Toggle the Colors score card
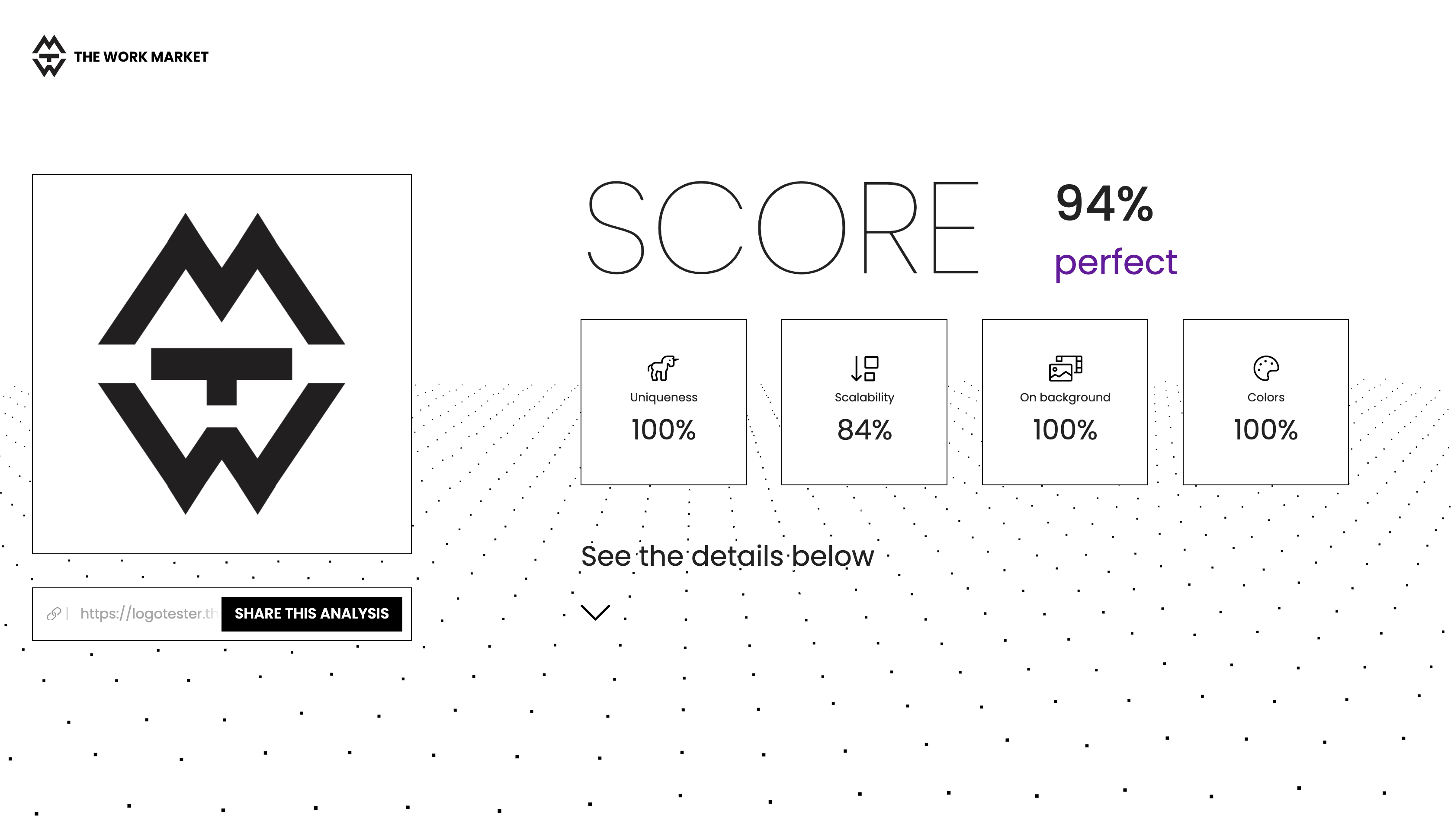Screen dimensions: 1451x840 click(x=1265, y=401)
